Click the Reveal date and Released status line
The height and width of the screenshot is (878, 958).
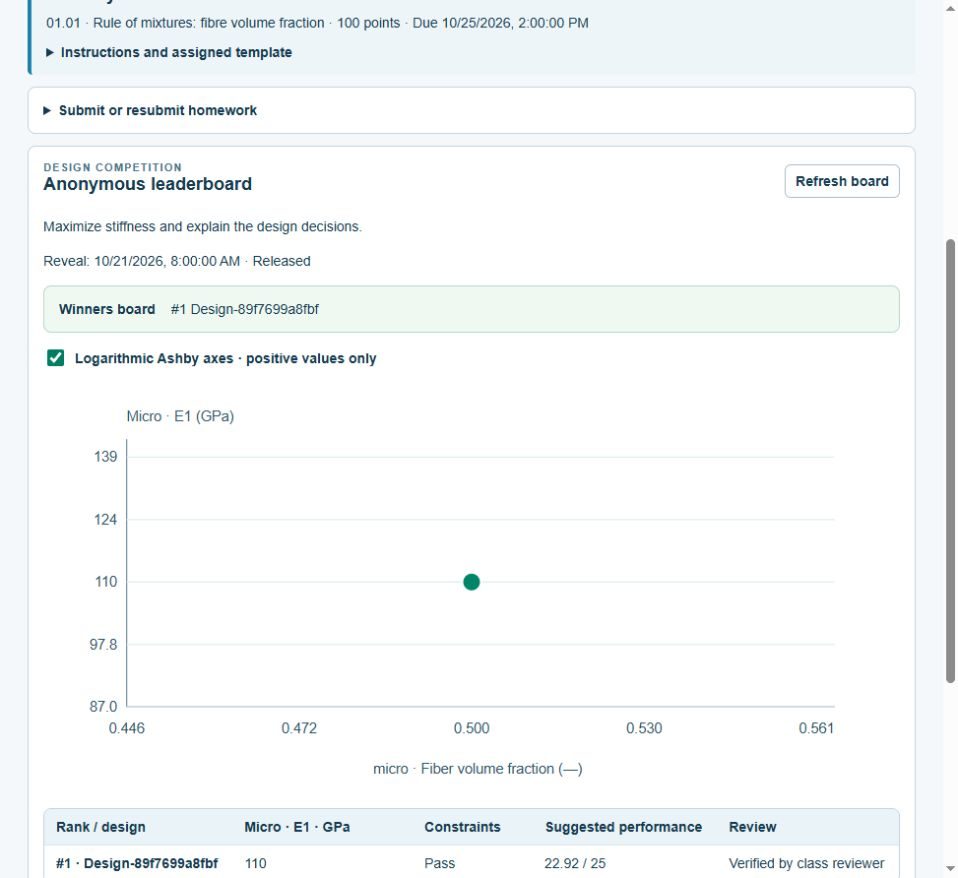[x=177, y=261]
